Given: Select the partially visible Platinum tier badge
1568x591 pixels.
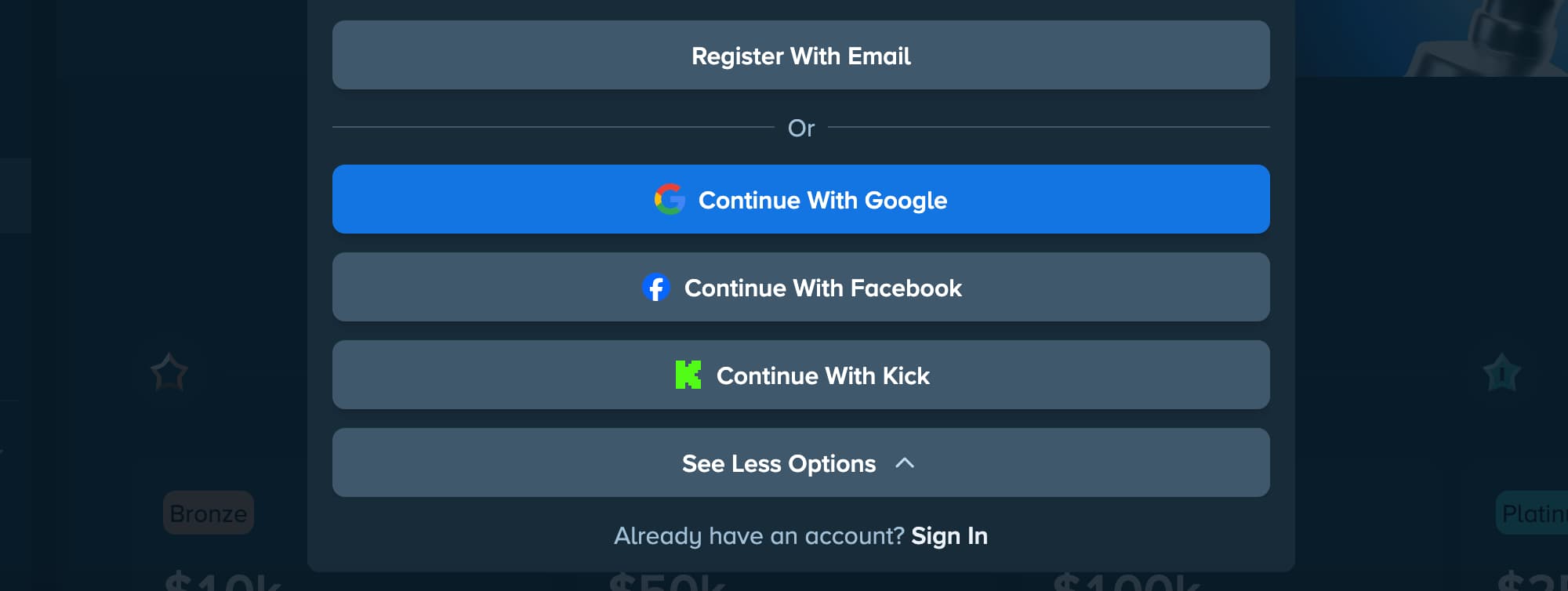Looking at the screenshot, I should (x=1532, y=513).
